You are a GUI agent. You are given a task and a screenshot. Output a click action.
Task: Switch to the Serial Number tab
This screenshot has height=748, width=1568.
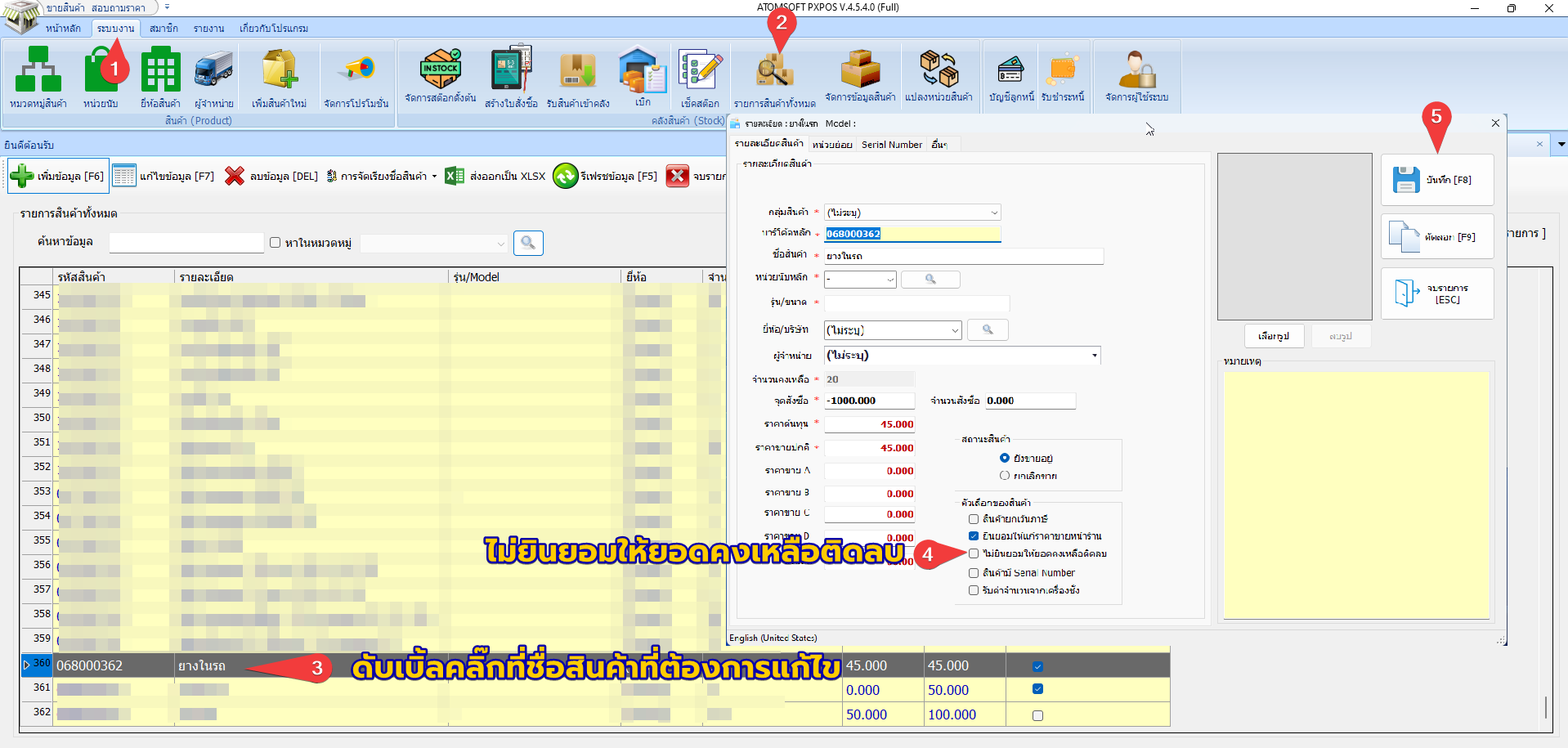(891, 145)
